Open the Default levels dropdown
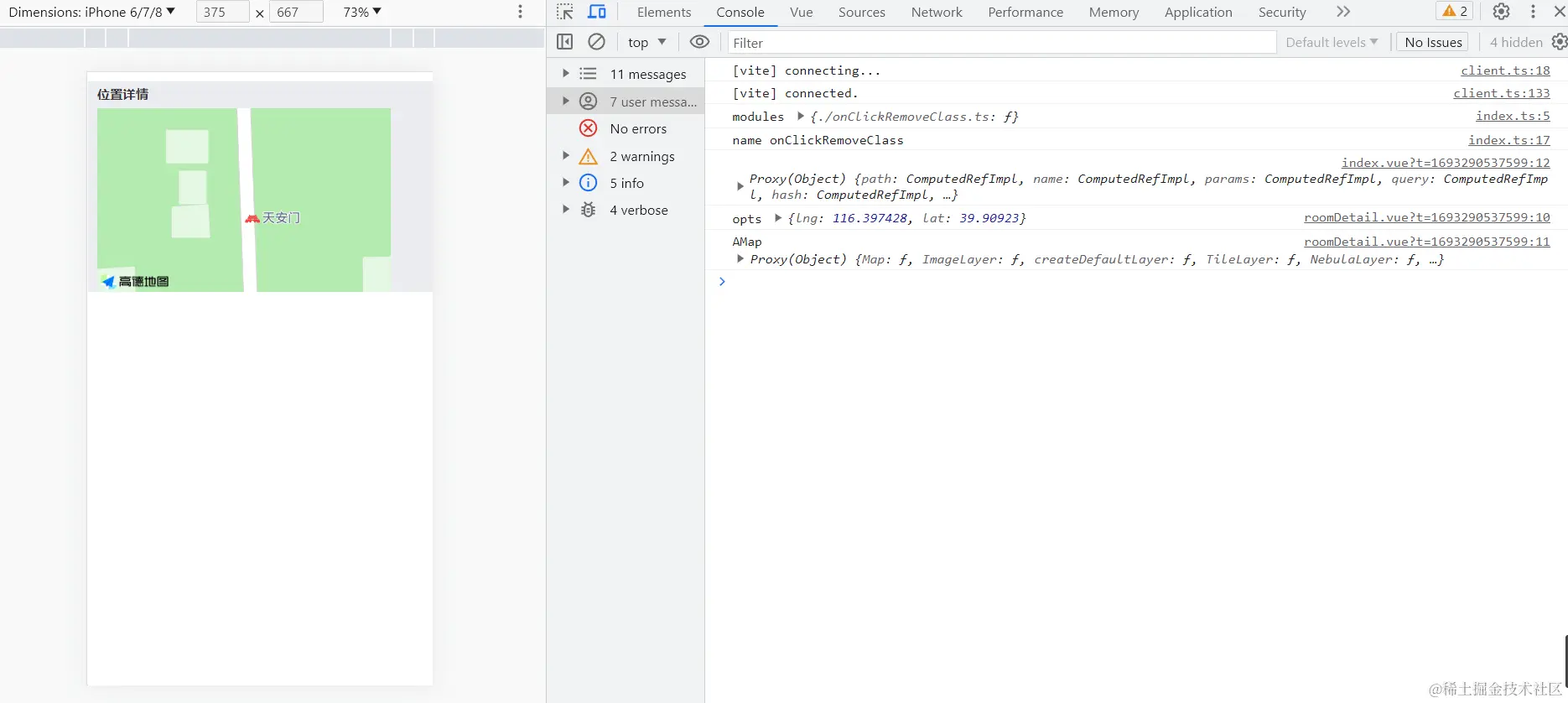The image size is (1568, 703). tap(1332, 42)
